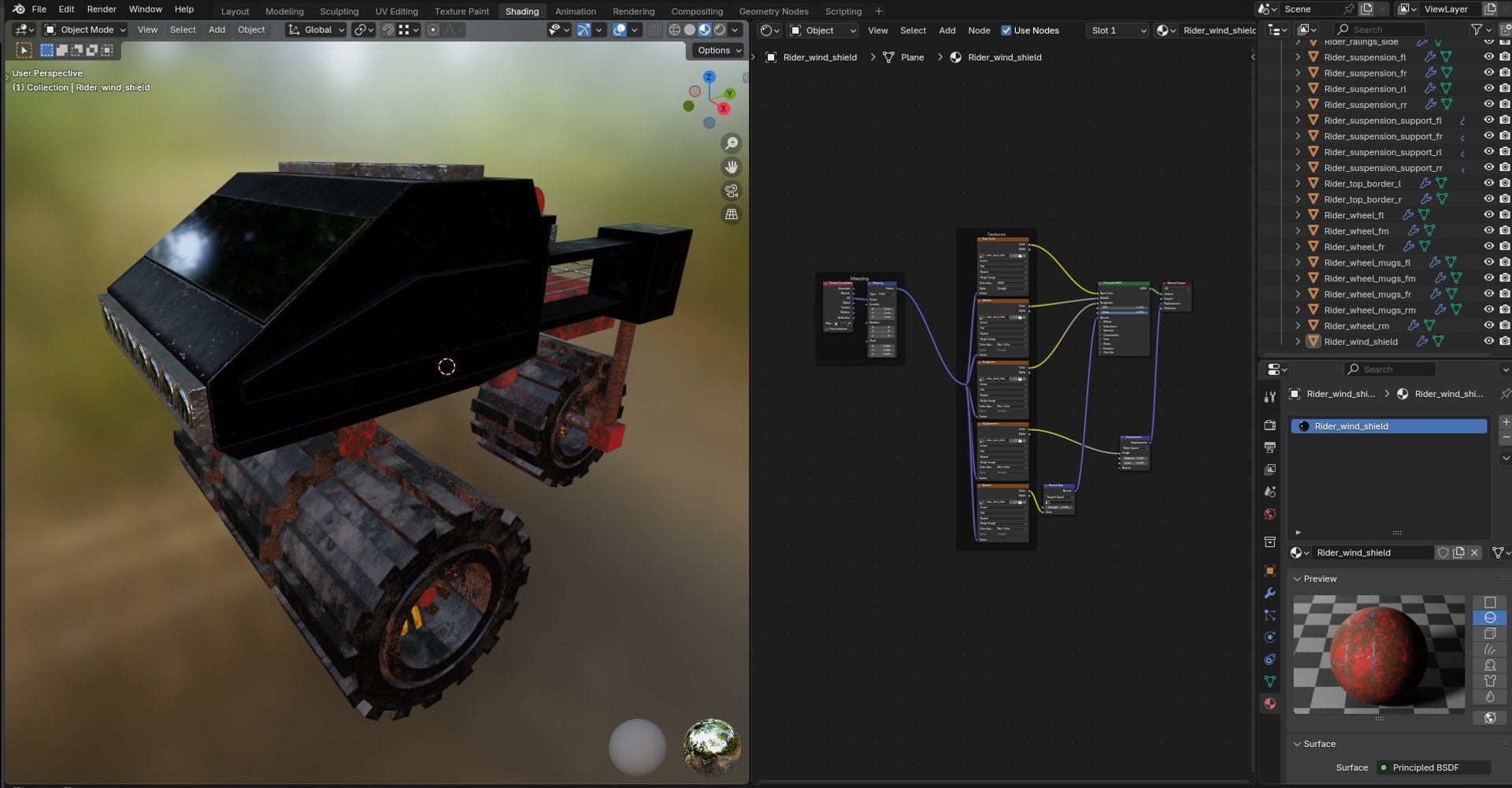This screenshot has height=788, width=1512.
Task: Open the Node menu in shader editor
Action: click(x=979, y=31)
